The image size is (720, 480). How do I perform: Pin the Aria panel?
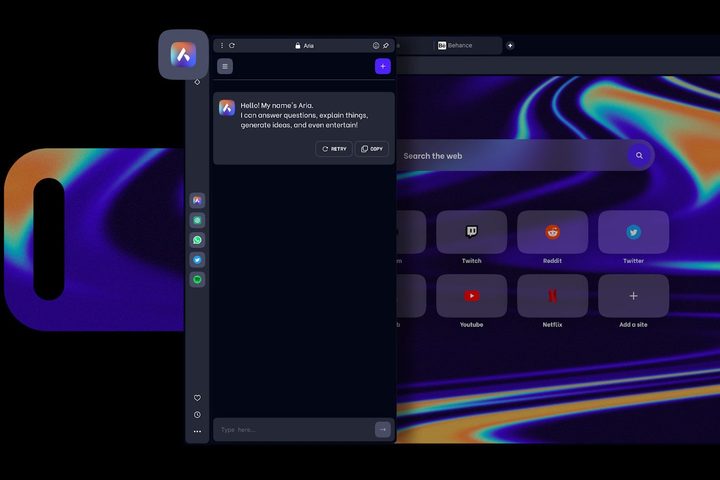tap(386, 45)
